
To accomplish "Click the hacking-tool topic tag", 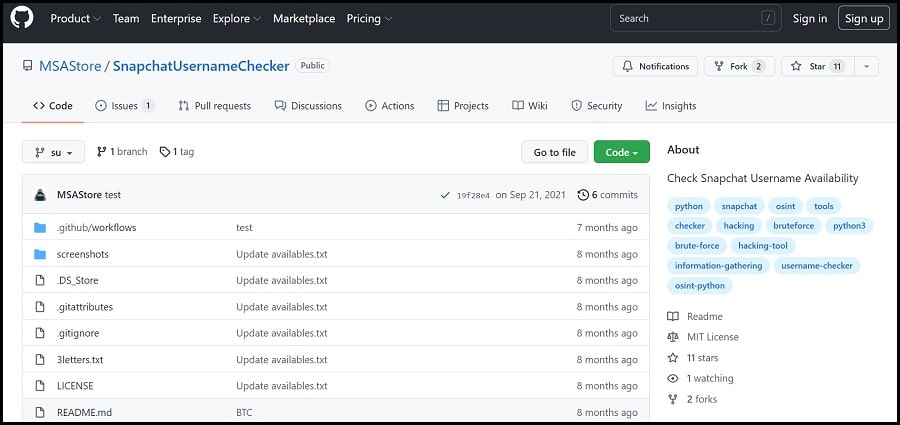I will tap(763, 246).
